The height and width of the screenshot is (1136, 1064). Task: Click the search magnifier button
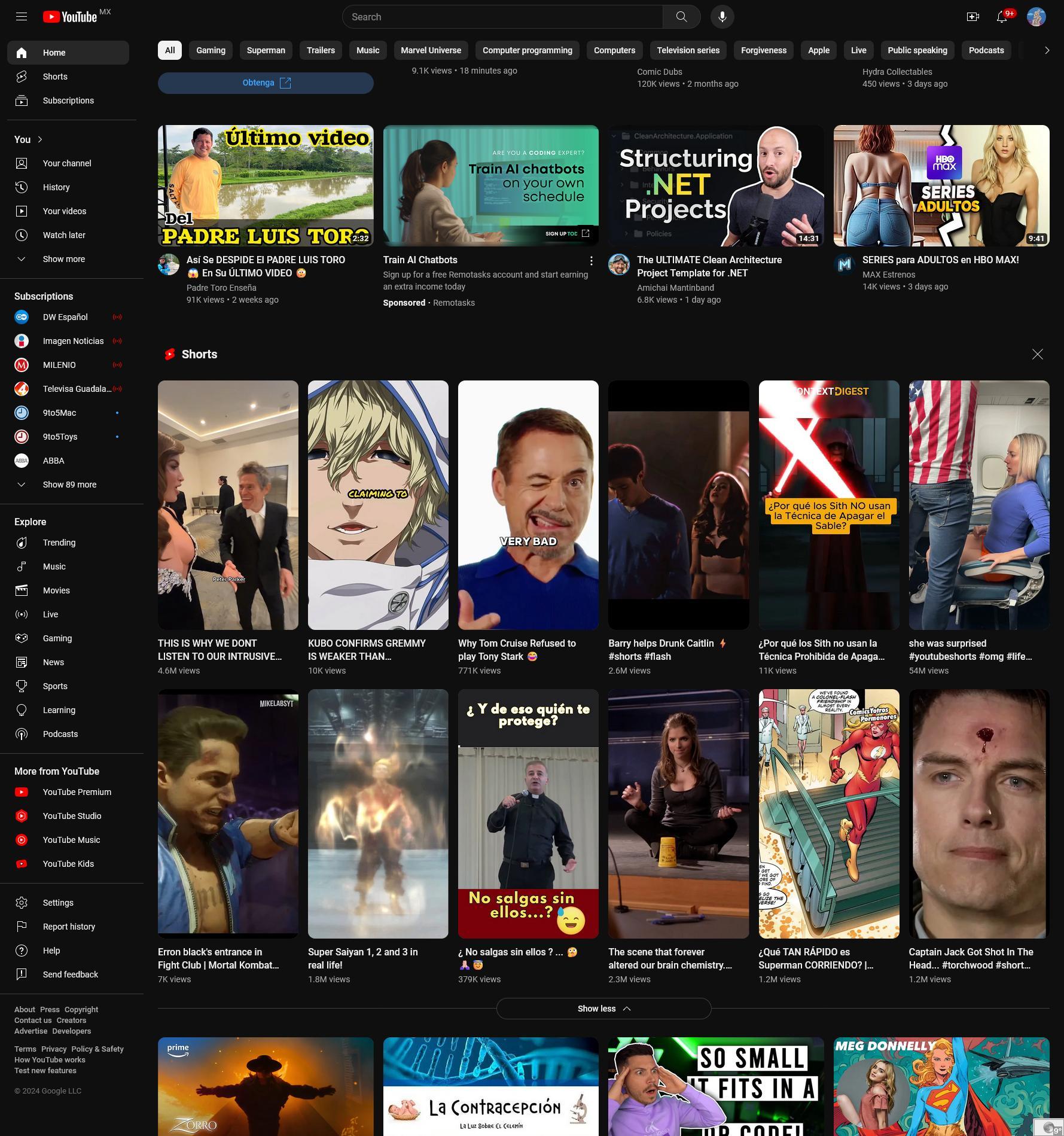(681, 17)
